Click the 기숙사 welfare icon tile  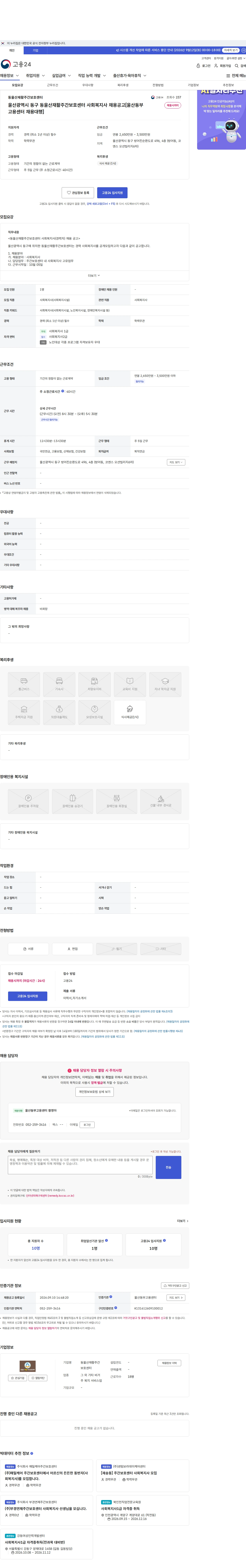pyautogui.click(x=59, y=684)
